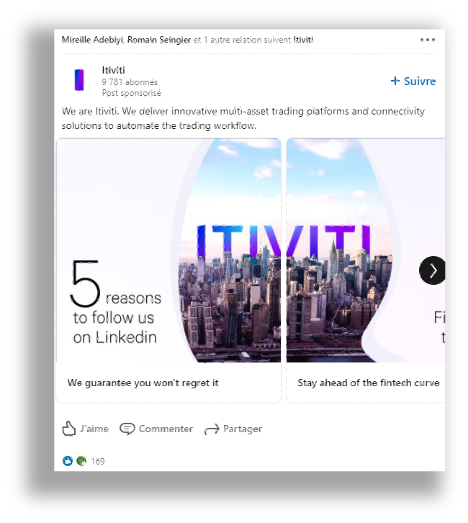Image resolution: width=468 pixels, height=523 pixels.
Task: Click the plus sign beside Suivre
Action: tap(395, 81)
